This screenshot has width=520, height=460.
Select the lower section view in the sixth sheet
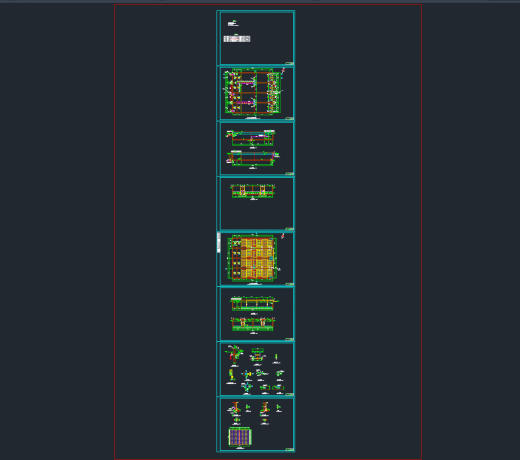click(253, 324)
